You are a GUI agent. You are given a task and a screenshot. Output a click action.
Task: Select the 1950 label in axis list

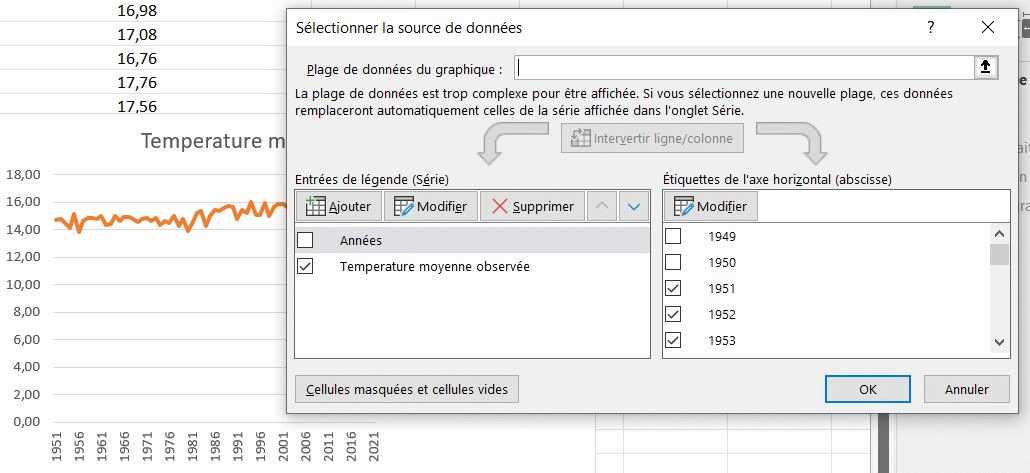click(x=721, y=263)
